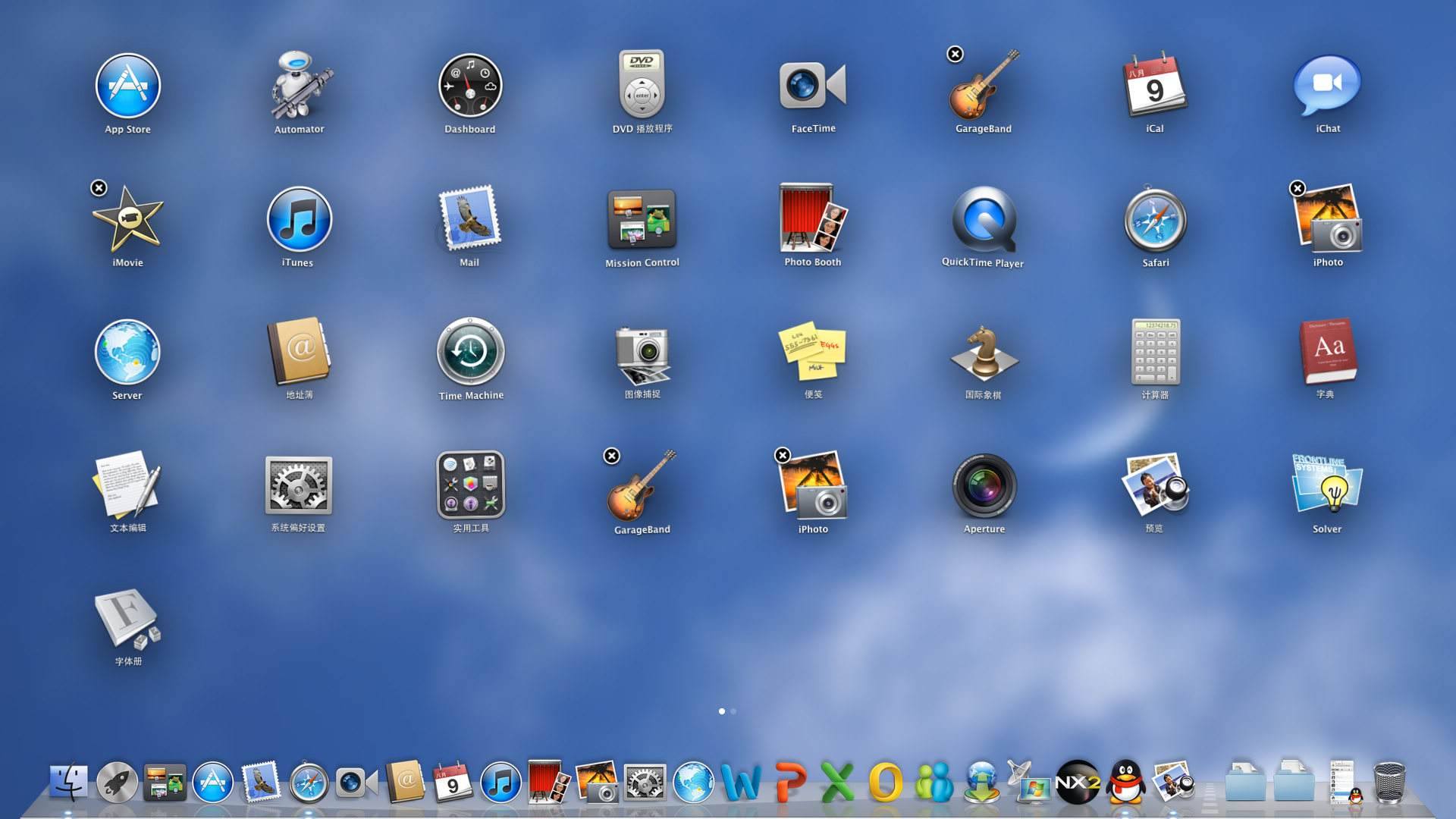This screenshot has width=1456, height=819.
Task: Launch 文本编辑 TextEdit
Action: coord(127,485)
